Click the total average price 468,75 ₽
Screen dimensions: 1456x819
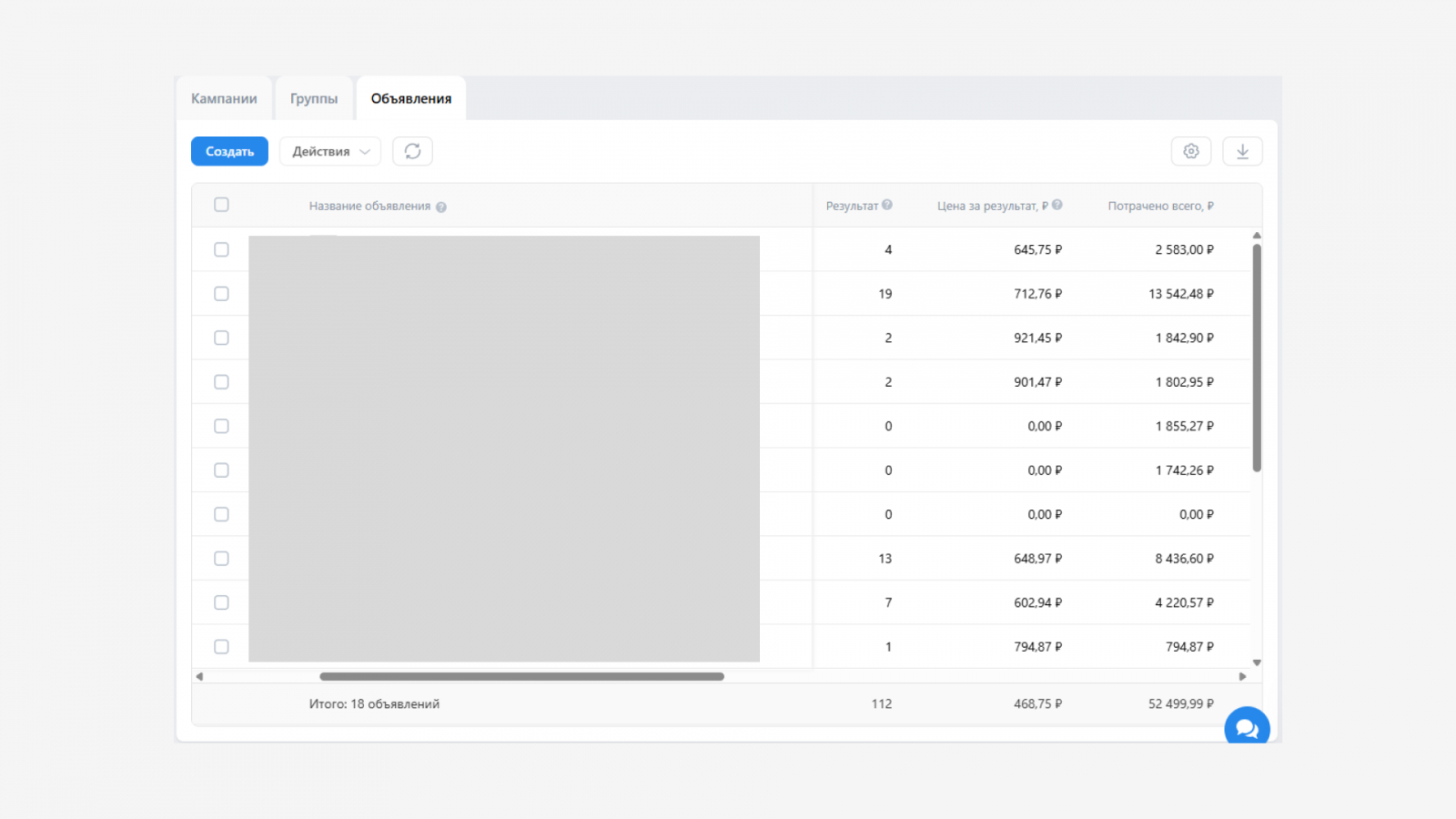tap(1037, 703)
